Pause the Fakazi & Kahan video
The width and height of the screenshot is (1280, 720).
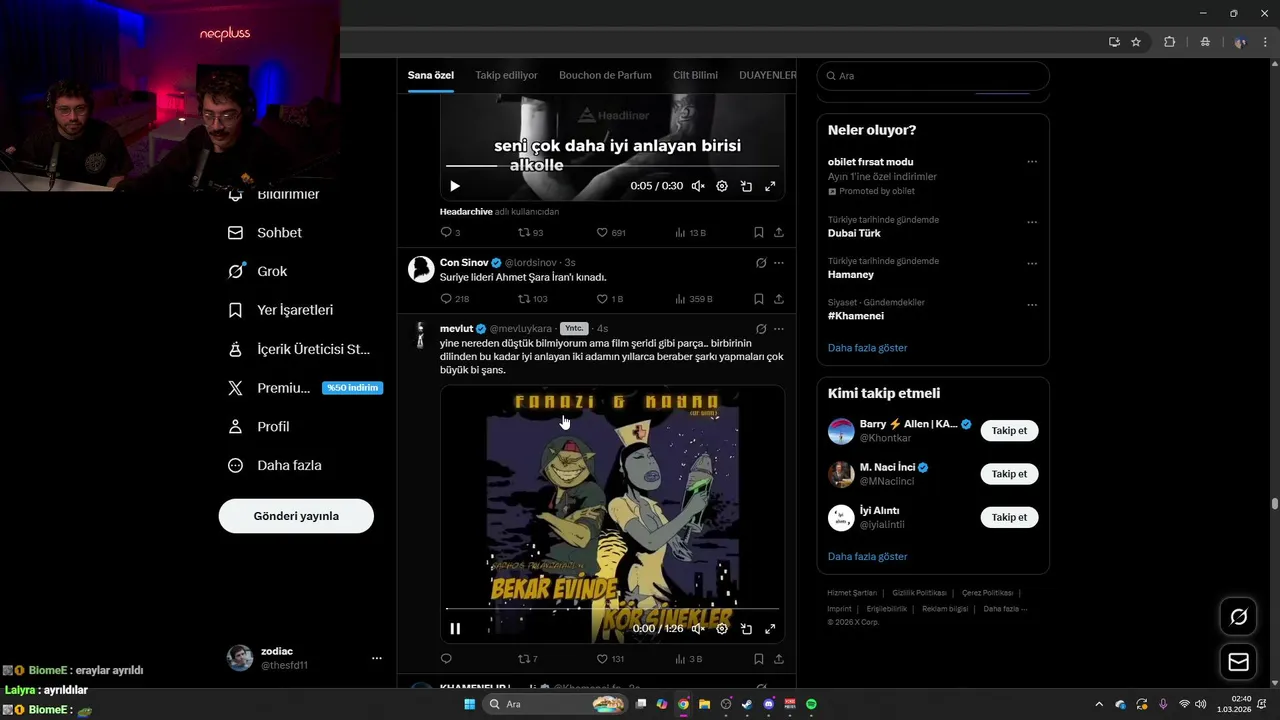455,629
